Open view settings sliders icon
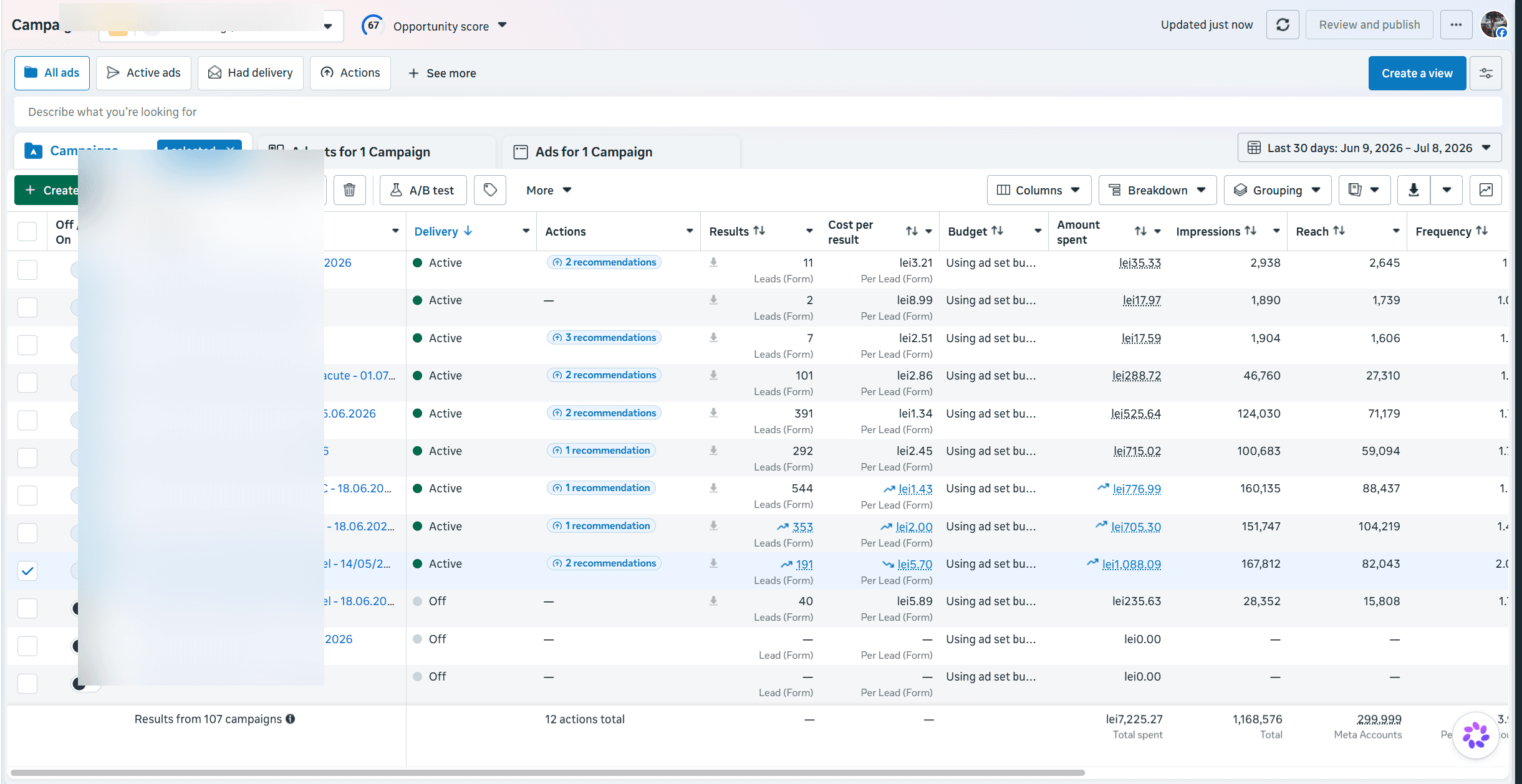Screen dimensions: 1522x784 coord(1486,74)
